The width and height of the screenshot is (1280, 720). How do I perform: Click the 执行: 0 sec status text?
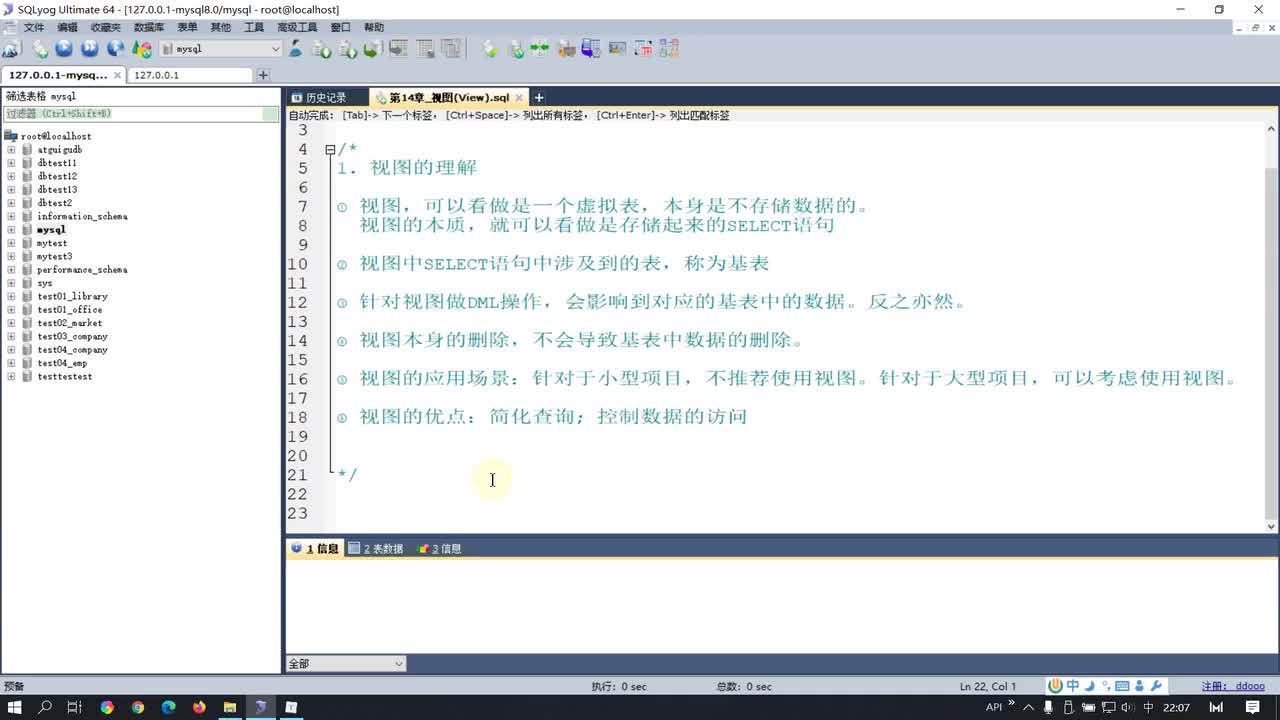[x=619, y=687]
